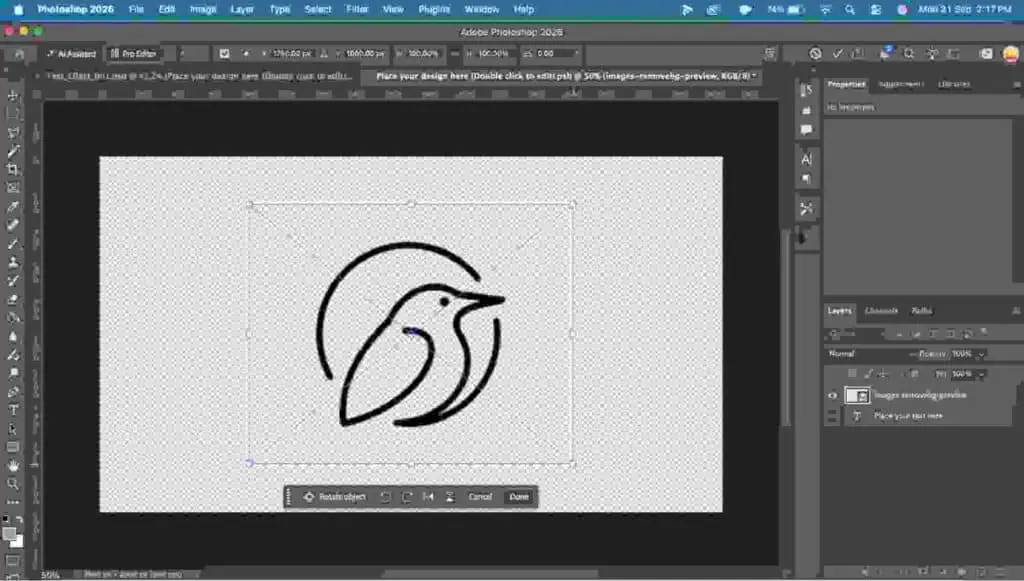Click rotate clockwise icon in floating bar

407,497
